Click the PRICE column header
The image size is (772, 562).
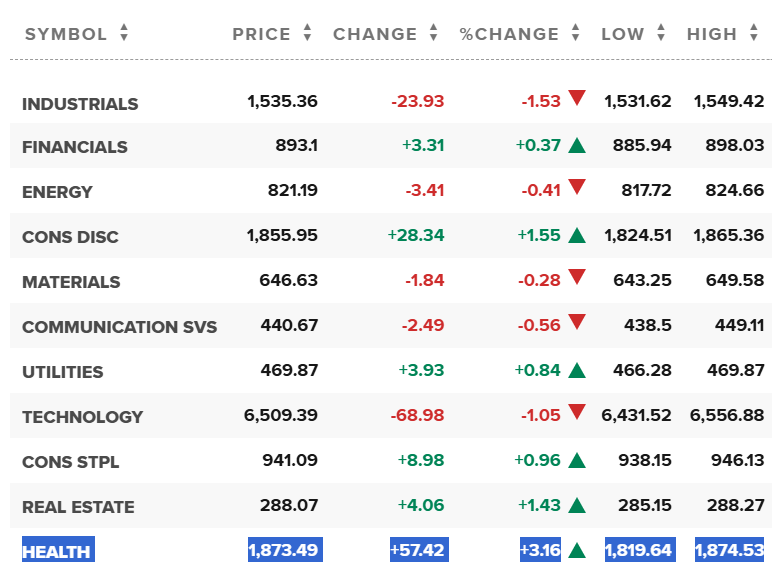tap(261, 34)
